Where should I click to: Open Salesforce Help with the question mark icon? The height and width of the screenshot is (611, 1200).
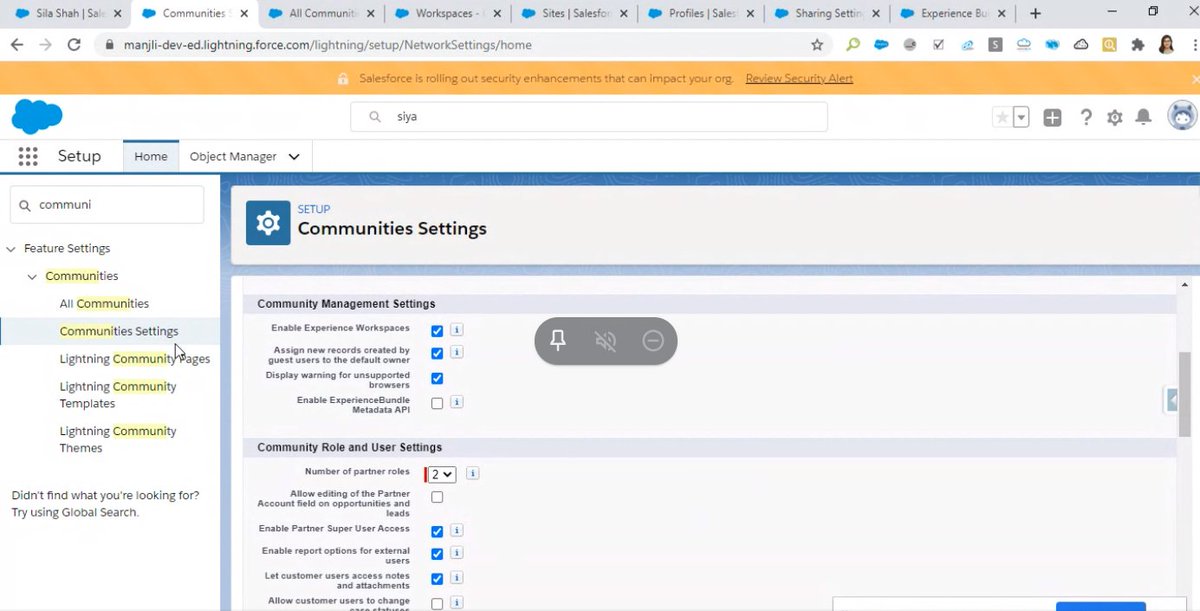tap(1086, 117)
